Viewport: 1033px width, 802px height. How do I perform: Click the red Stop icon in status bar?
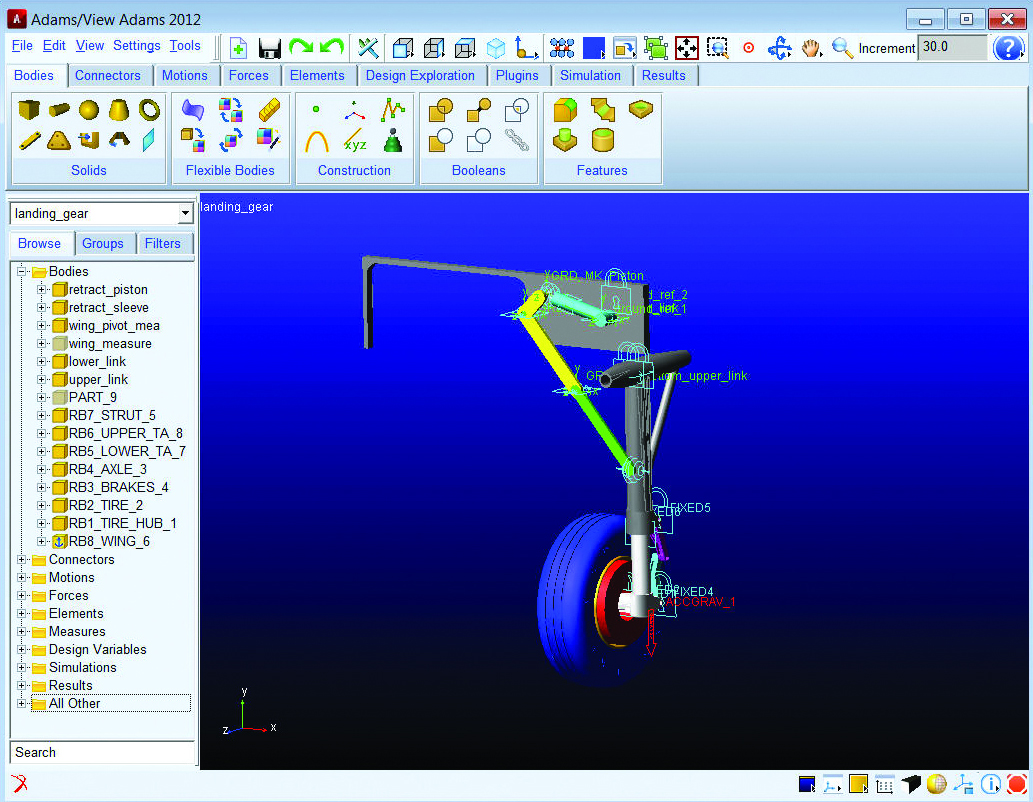[1017, 784]
